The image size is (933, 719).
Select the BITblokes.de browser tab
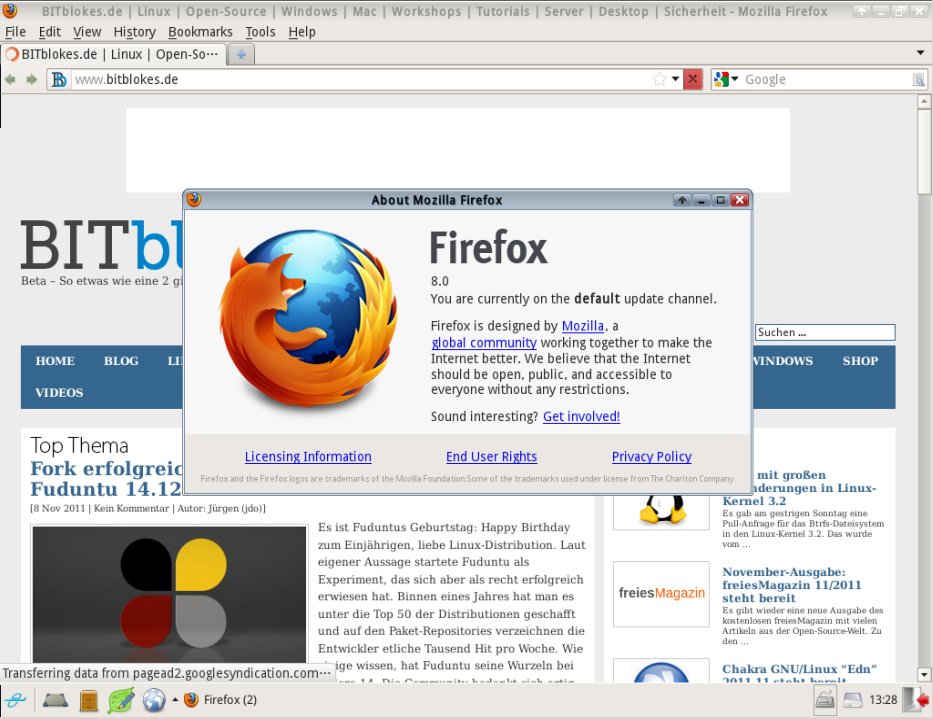(113, 55)
